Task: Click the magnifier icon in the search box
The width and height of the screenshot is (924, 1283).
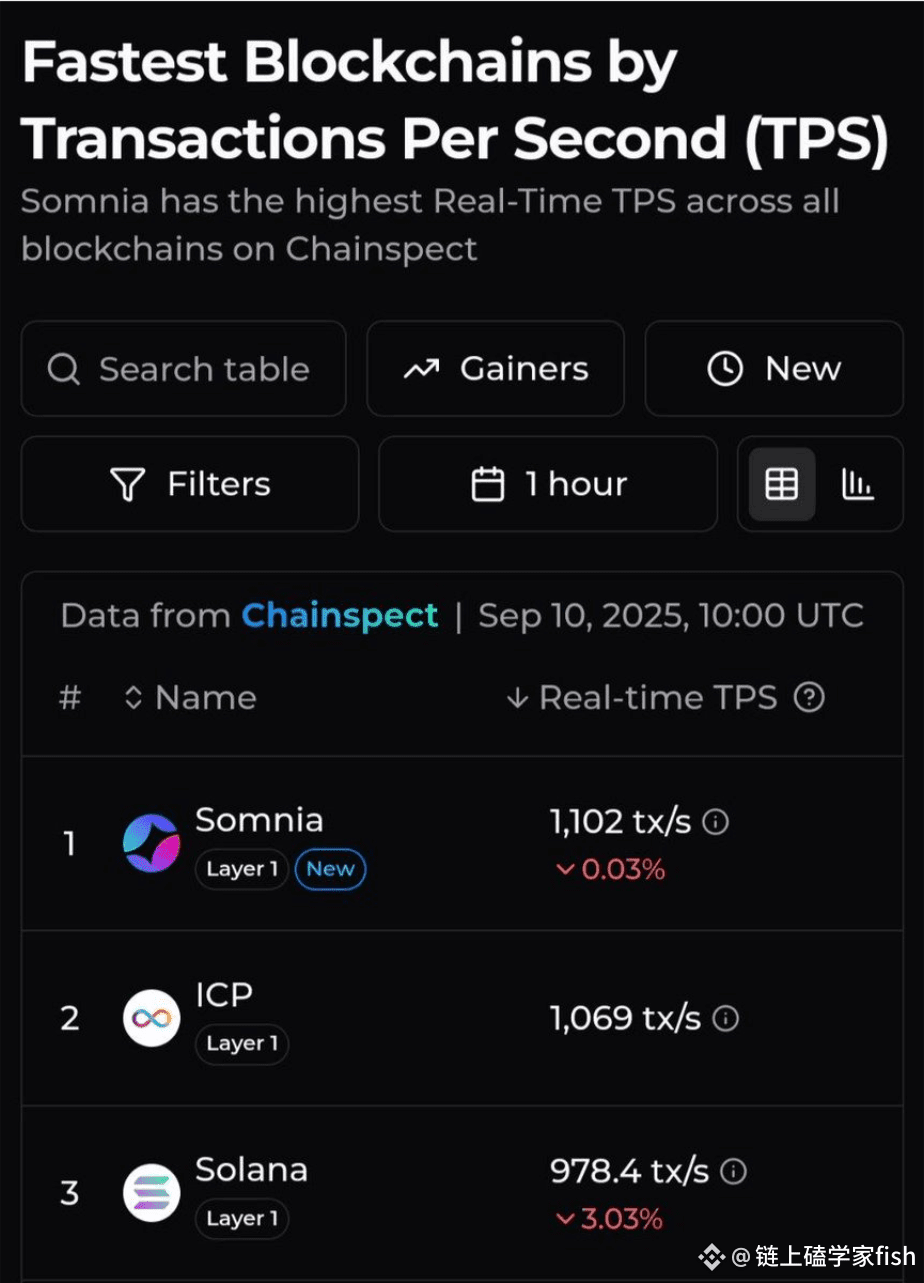Action: [x=64, y=369]
